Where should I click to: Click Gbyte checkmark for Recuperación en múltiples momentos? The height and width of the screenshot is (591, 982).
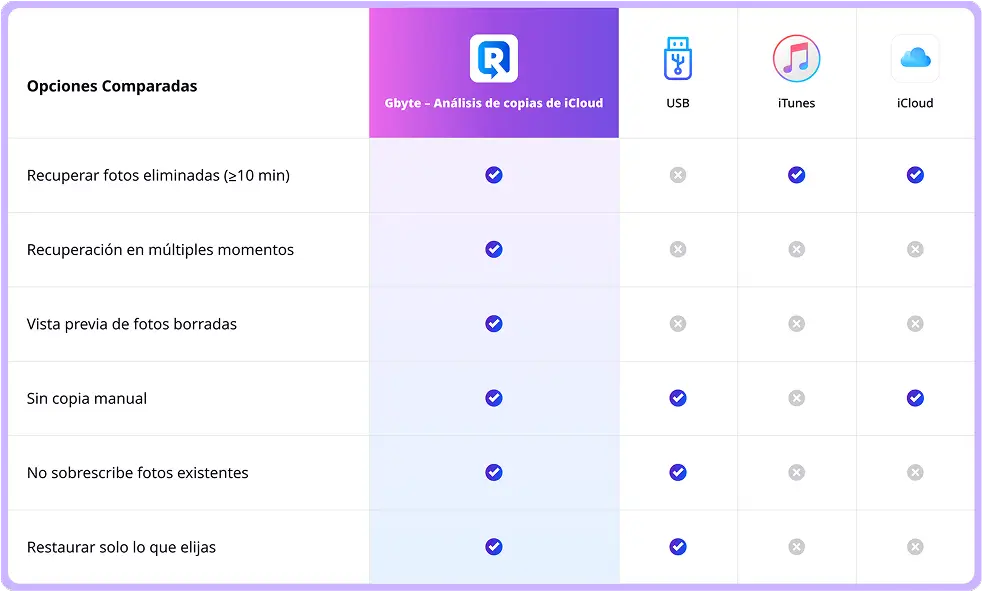click(x=494, y=249)
